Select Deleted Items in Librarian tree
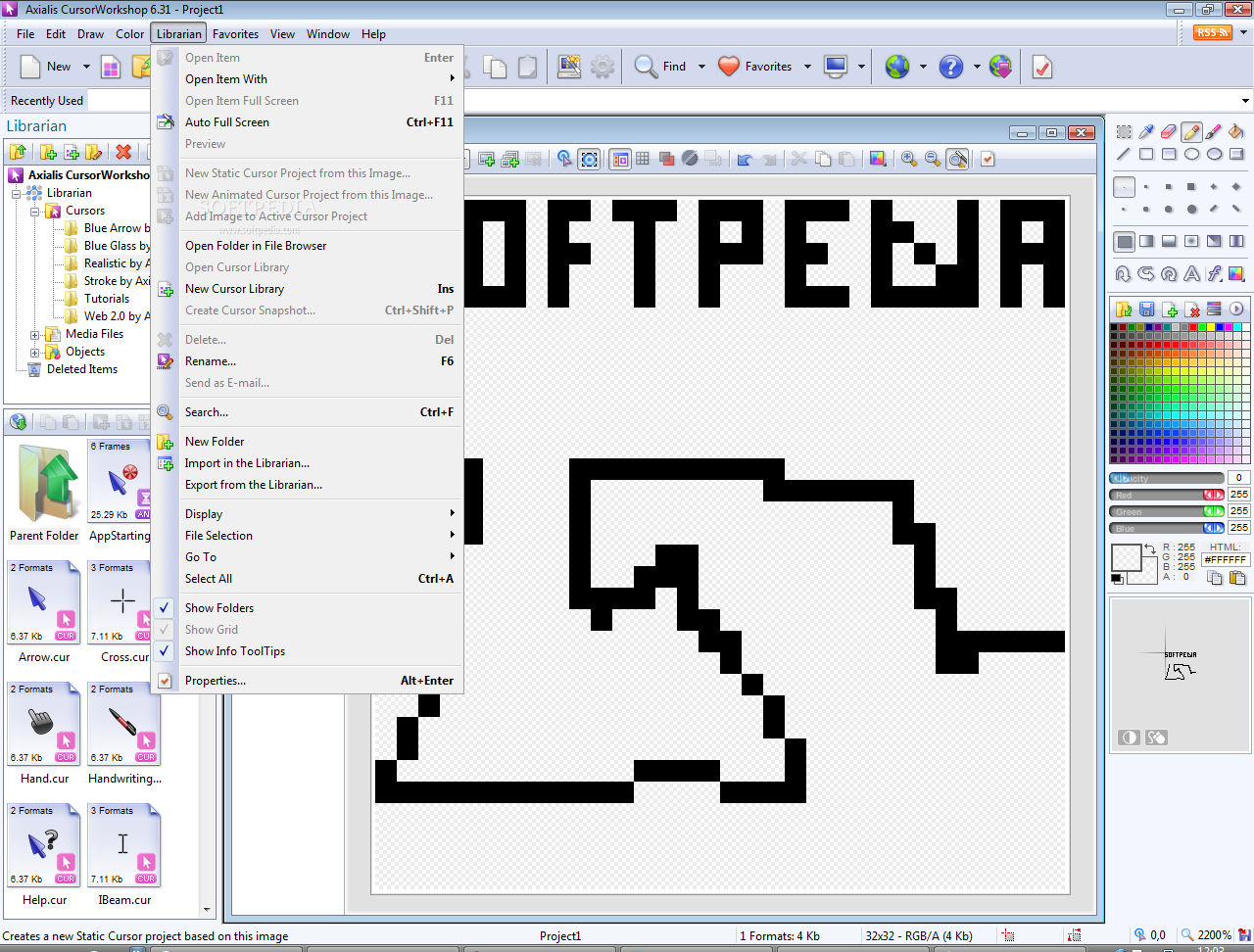This screenshot has height=952, width=1254. [82, 369]
